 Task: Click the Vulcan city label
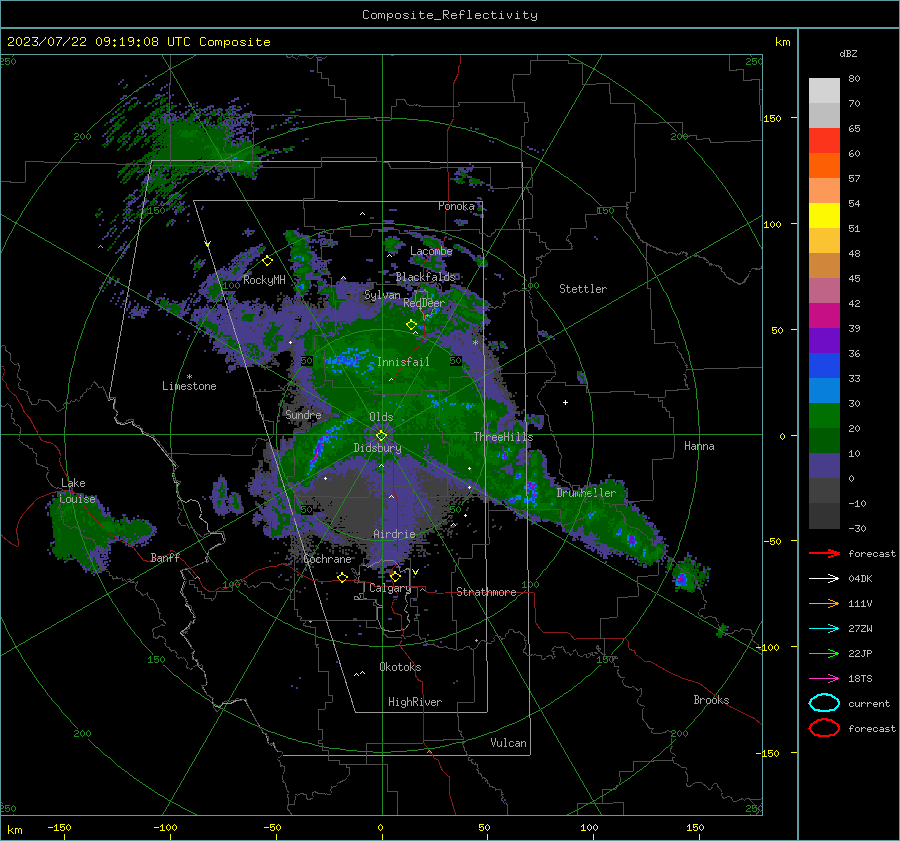coord(508,743)
